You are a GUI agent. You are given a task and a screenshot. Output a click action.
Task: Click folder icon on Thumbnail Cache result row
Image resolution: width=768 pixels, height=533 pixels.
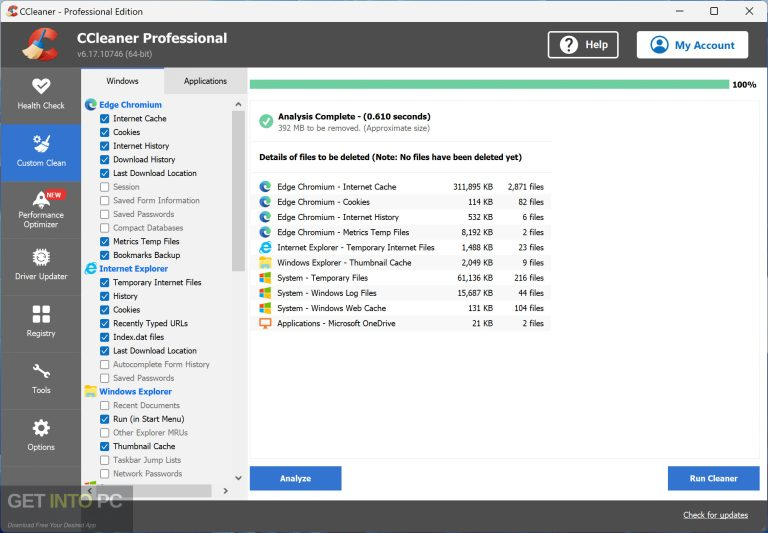coord(265,263)
